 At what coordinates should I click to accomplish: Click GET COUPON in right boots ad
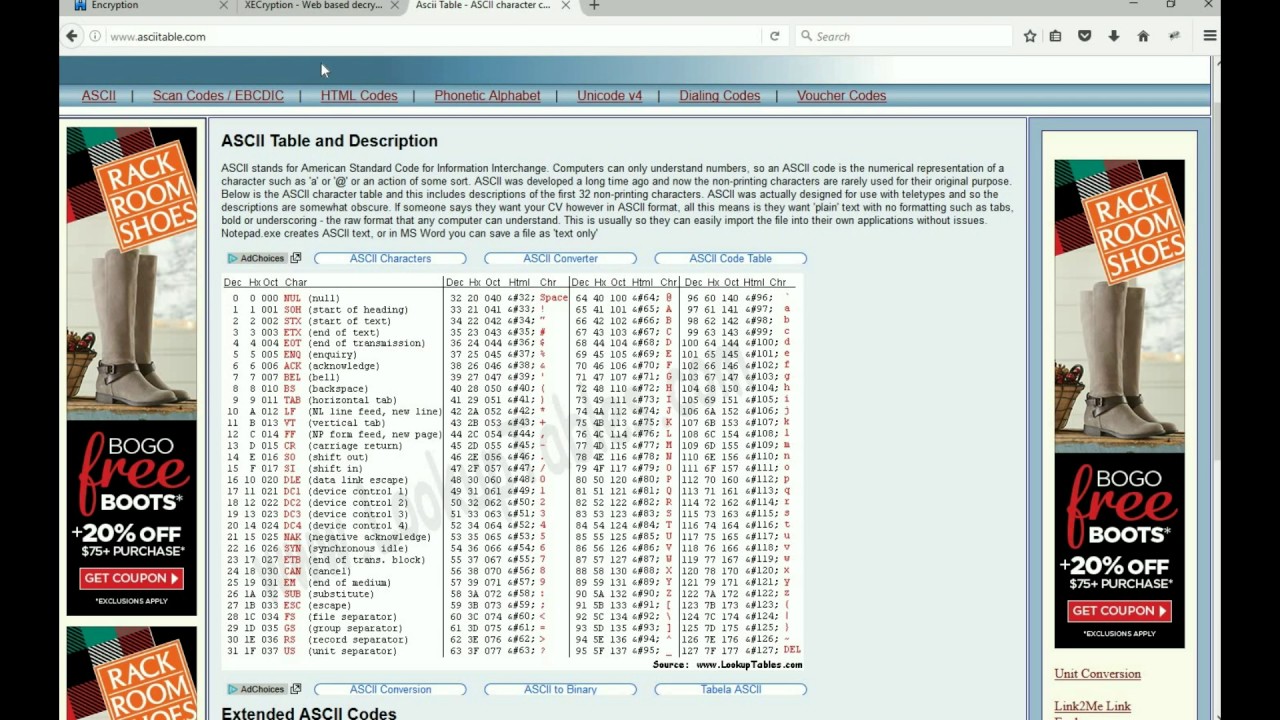point(1119,611)
